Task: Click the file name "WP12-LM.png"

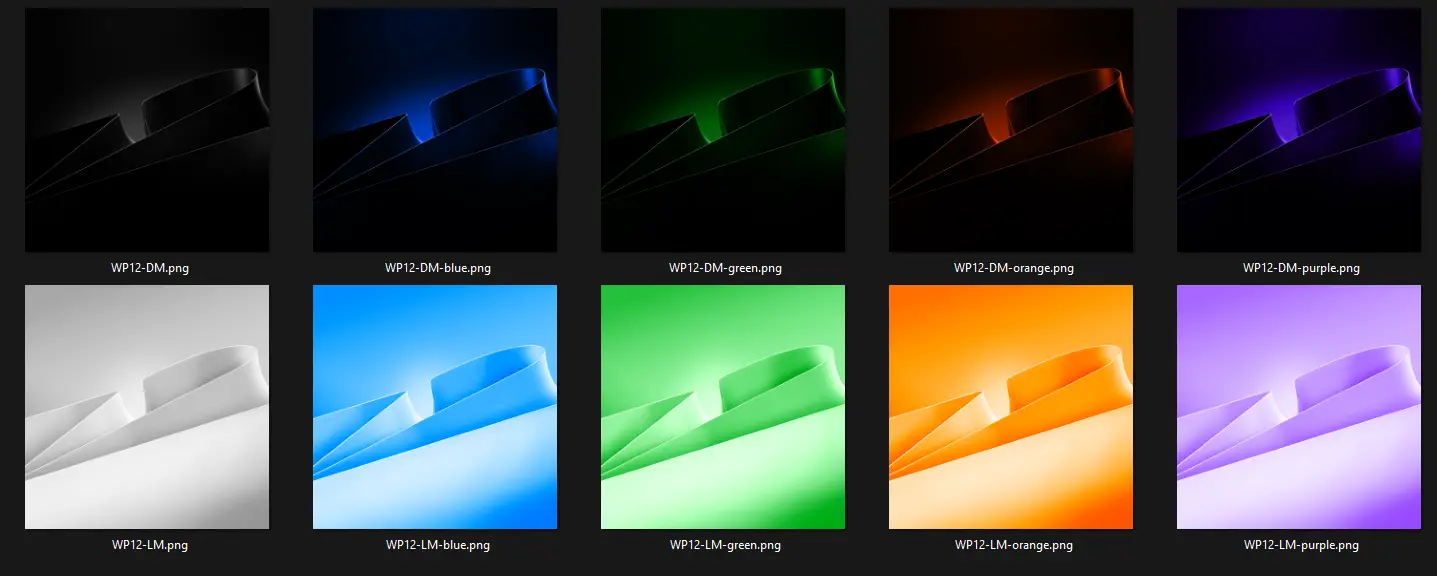Action: pos(150,545)
